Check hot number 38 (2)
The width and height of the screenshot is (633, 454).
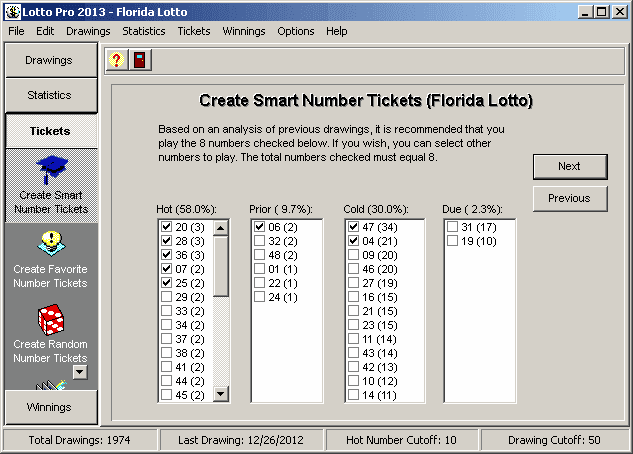point(166,353)
